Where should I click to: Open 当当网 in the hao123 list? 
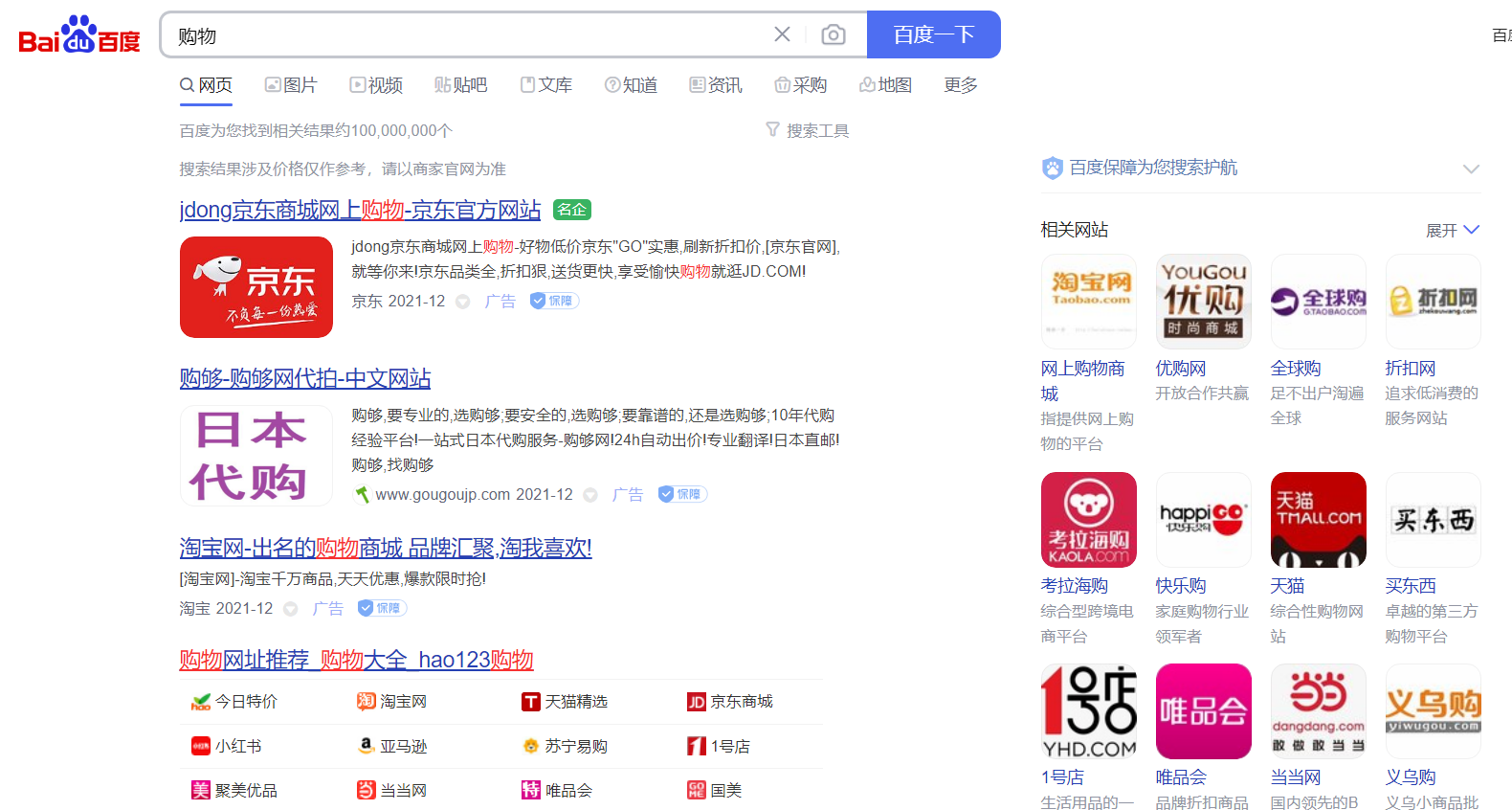point(392,790)
